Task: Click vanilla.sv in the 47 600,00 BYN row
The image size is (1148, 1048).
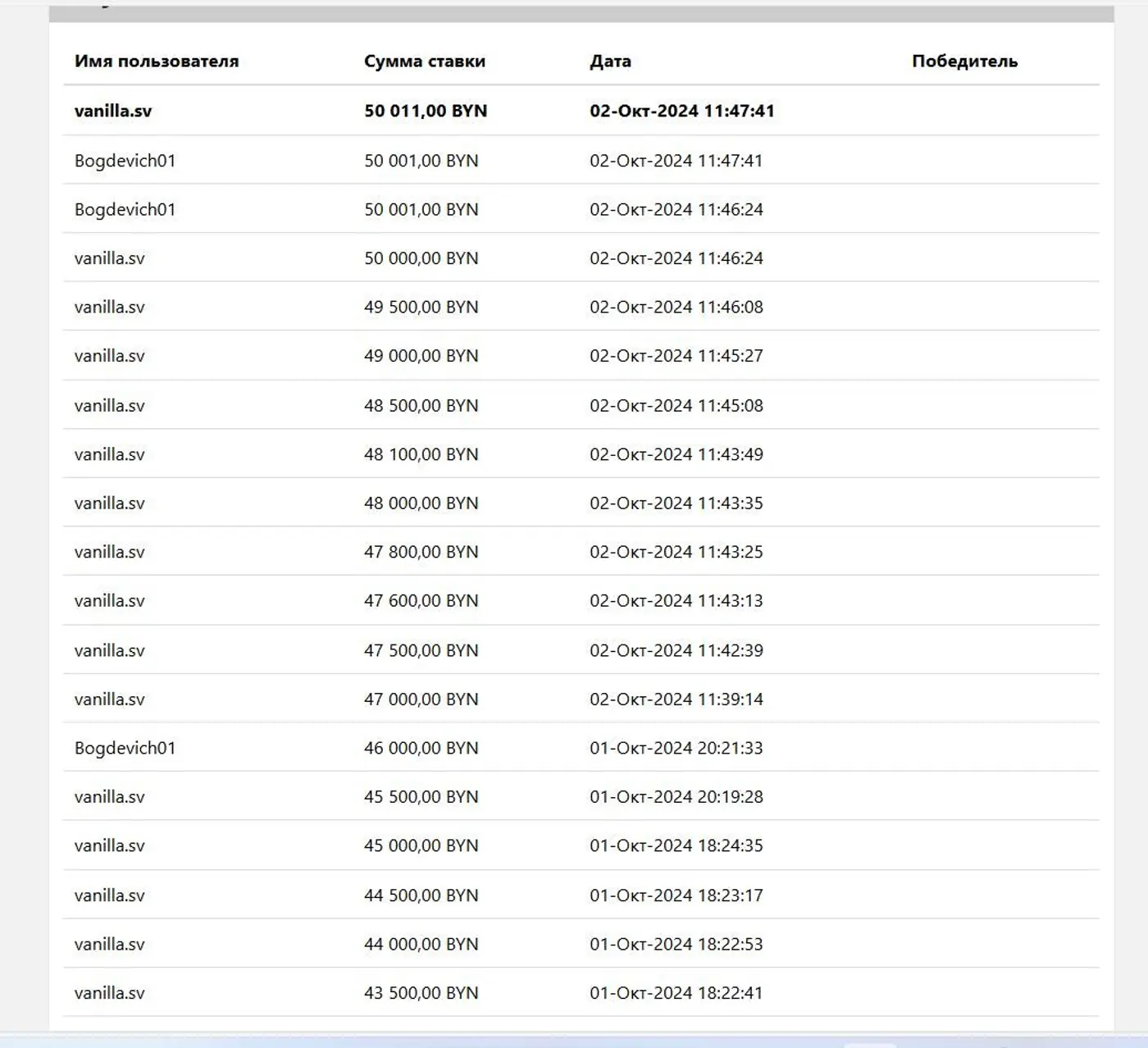Action: click(109, 600)
